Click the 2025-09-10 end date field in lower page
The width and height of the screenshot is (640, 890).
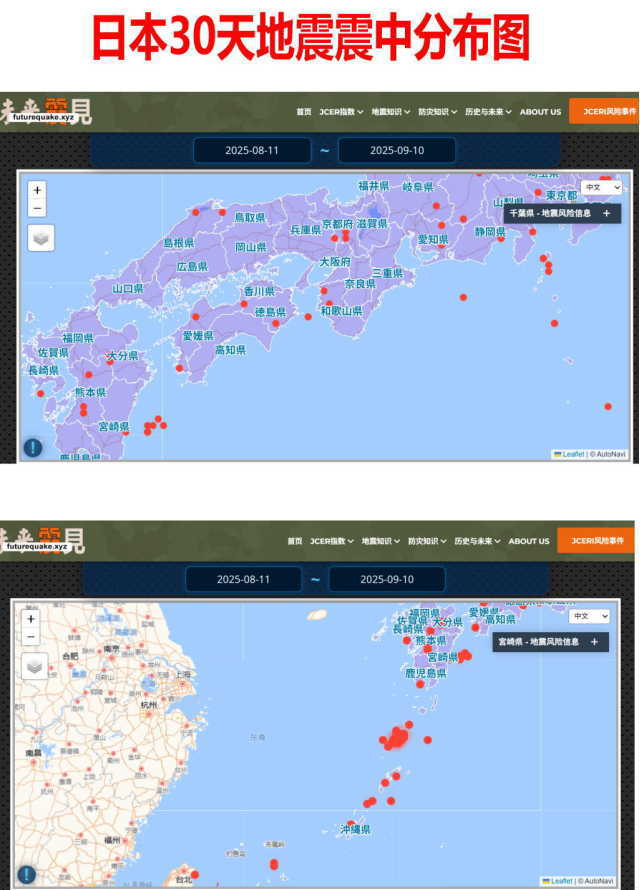(x=387, y=579)
